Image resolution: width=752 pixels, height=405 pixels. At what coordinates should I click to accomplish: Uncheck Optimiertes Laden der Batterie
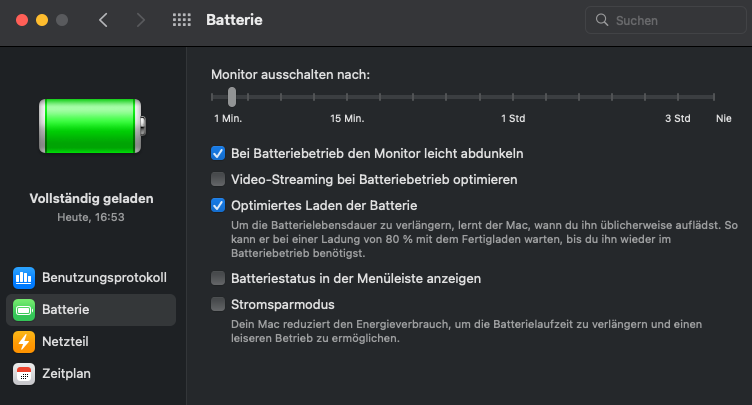[x=218, y=205]
